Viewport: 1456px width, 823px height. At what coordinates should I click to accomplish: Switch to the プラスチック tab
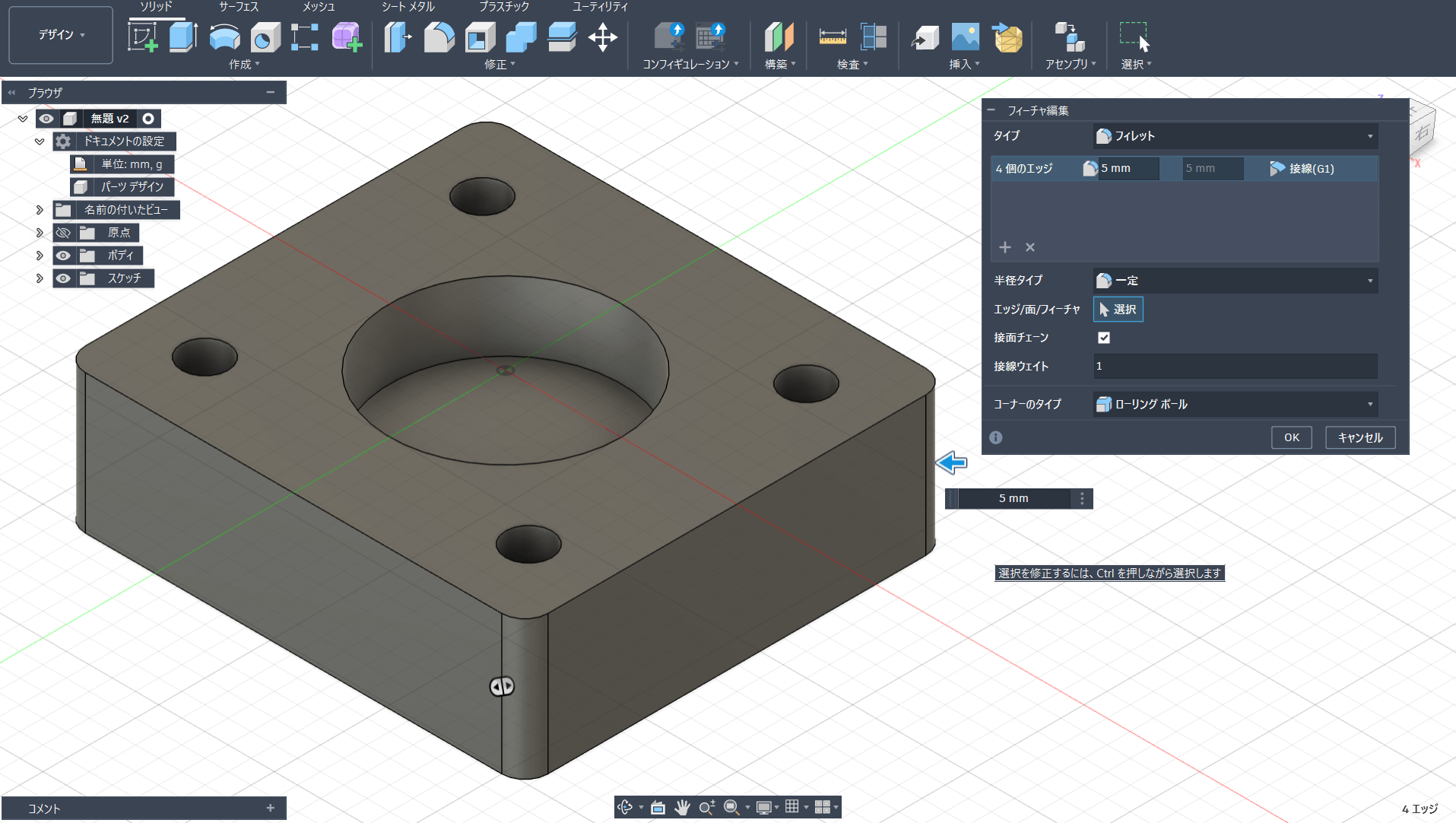[504, 7]
